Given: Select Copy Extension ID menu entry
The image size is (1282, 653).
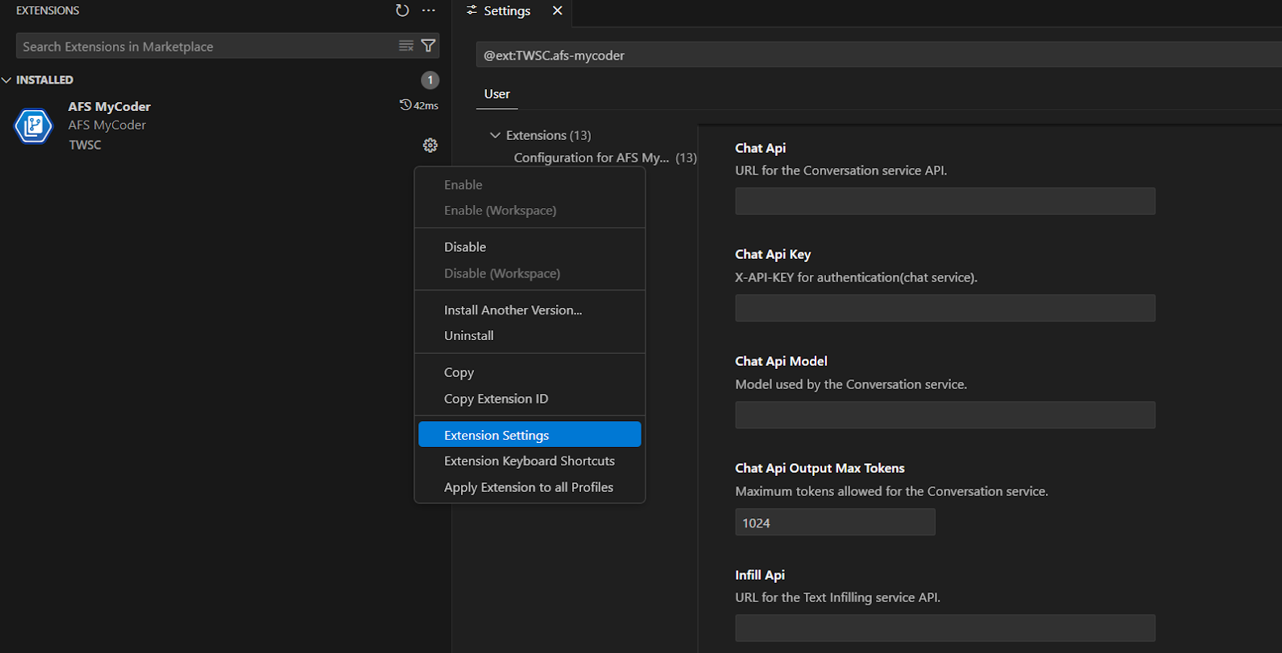Looking at the screenshot, I should 530,399.
